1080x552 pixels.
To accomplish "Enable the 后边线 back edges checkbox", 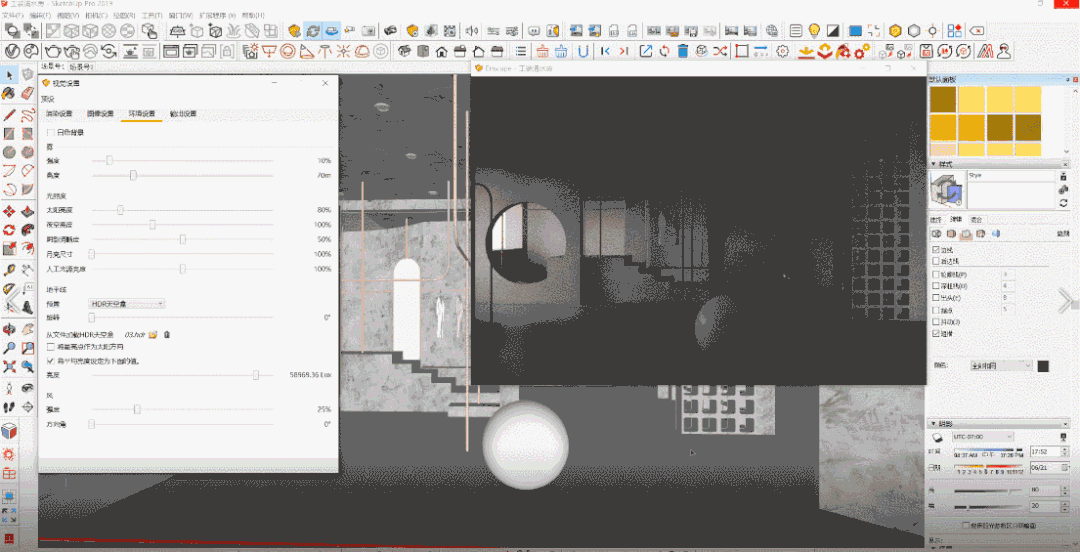I will (935, 261).
